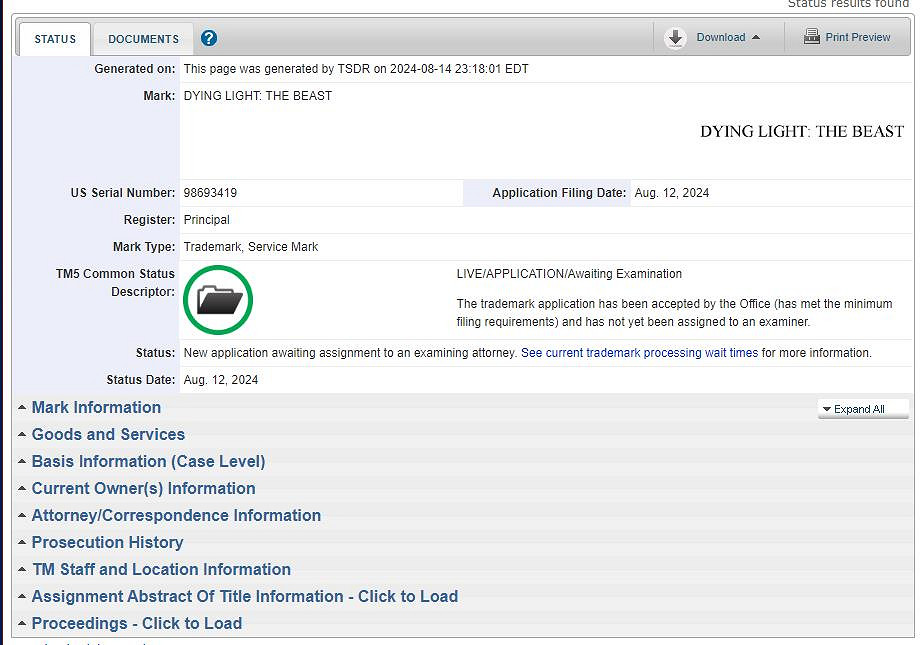Open the Download dropdown menu
This screenshot has width=921, height=645.
pos(728,38)
